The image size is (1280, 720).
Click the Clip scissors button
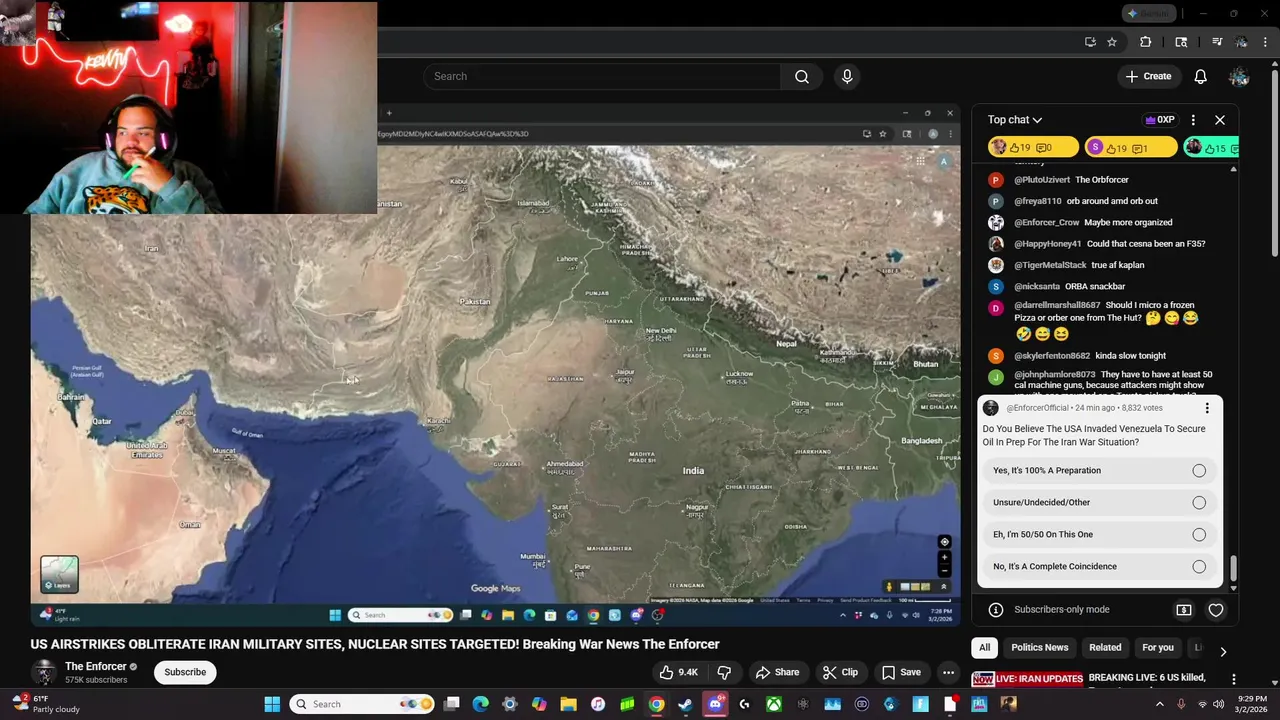click(x=839, y=672)
